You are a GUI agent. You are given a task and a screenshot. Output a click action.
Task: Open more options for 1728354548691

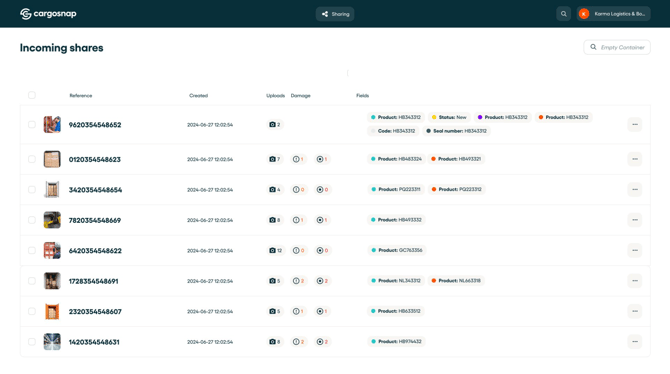pyautogui.click(x=635, y=281)
